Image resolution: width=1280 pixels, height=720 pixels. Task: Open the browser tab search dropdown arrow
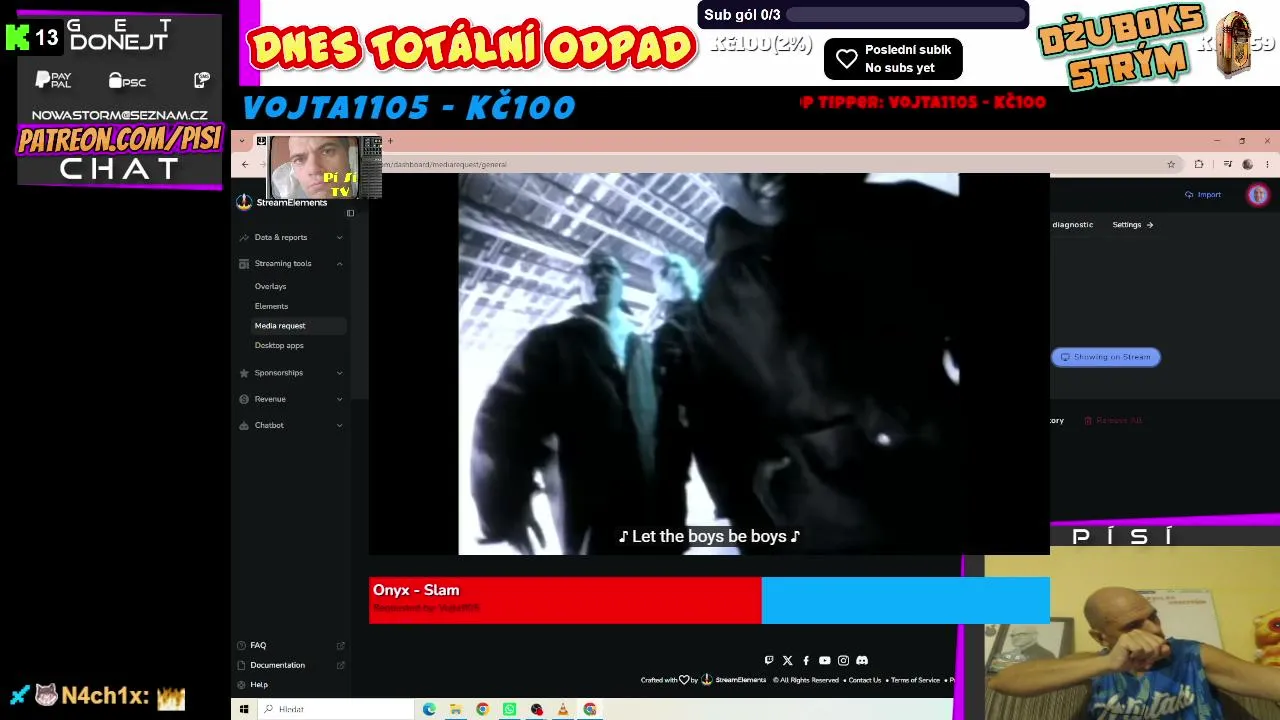click(x=242, y=141)
